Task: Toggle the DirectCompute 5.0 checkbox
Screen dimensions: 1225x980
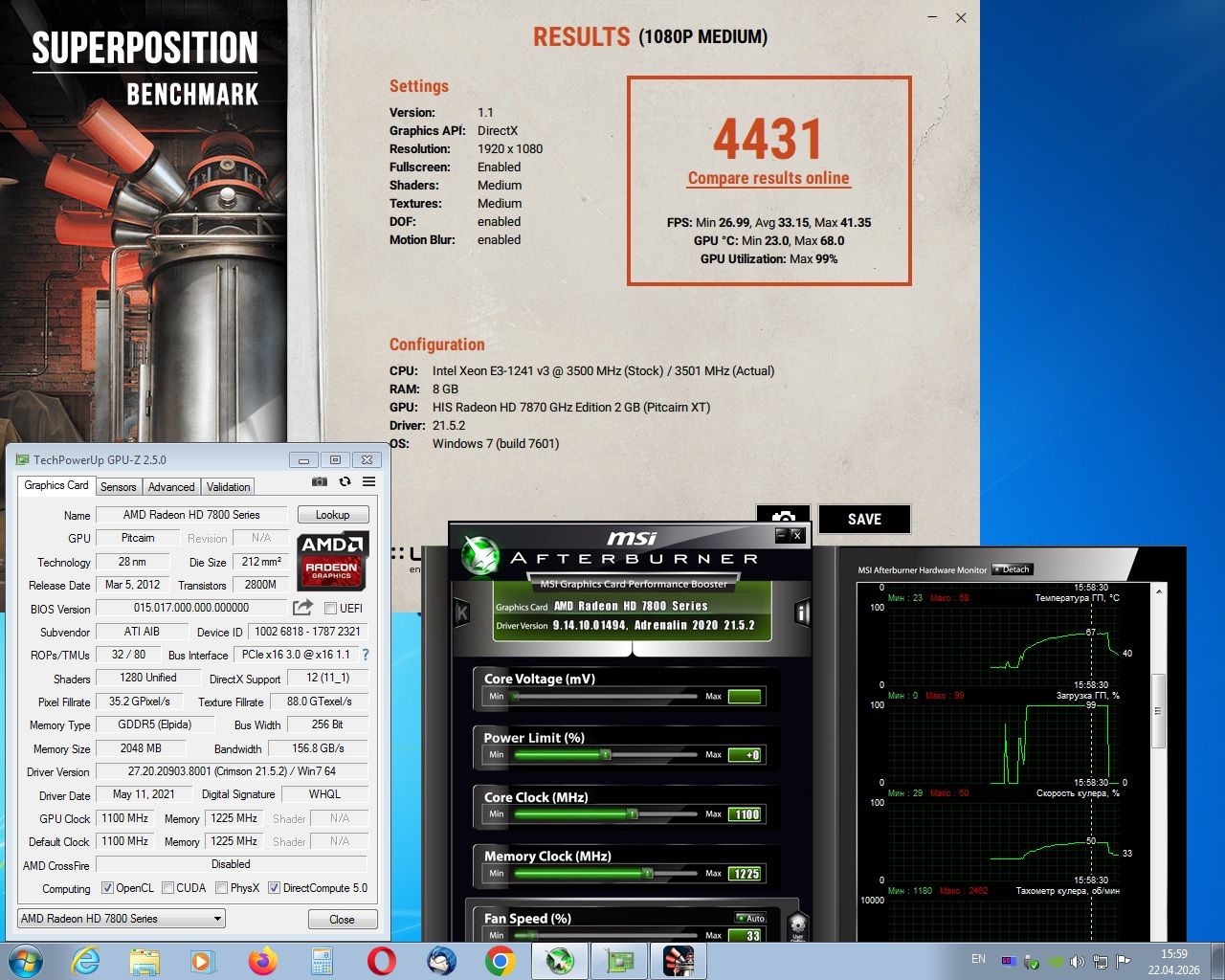Action: pyautogui.click(x=275, y=888)
